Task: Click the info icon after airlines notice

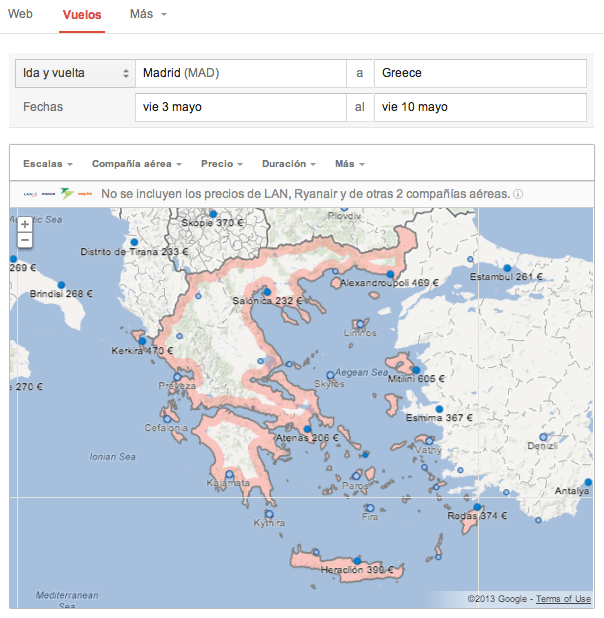Action: point(518,194)
